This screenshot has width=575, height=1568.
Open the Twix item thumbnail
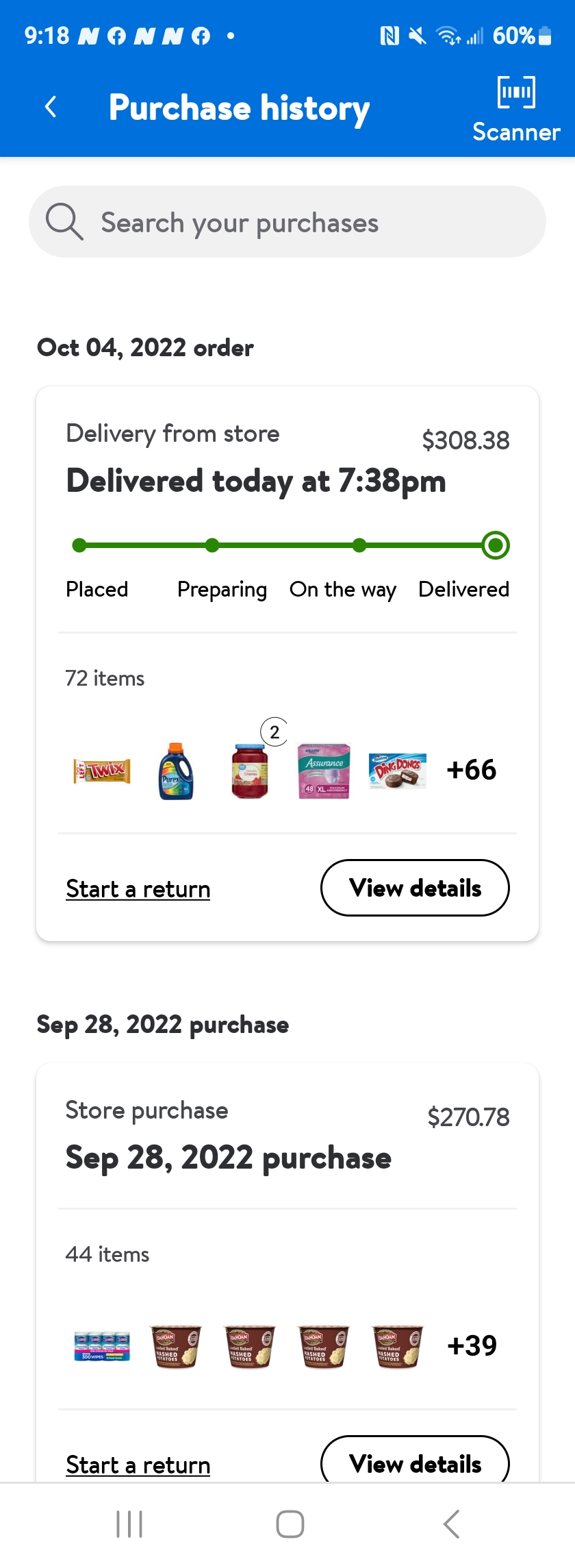point(102,771)
